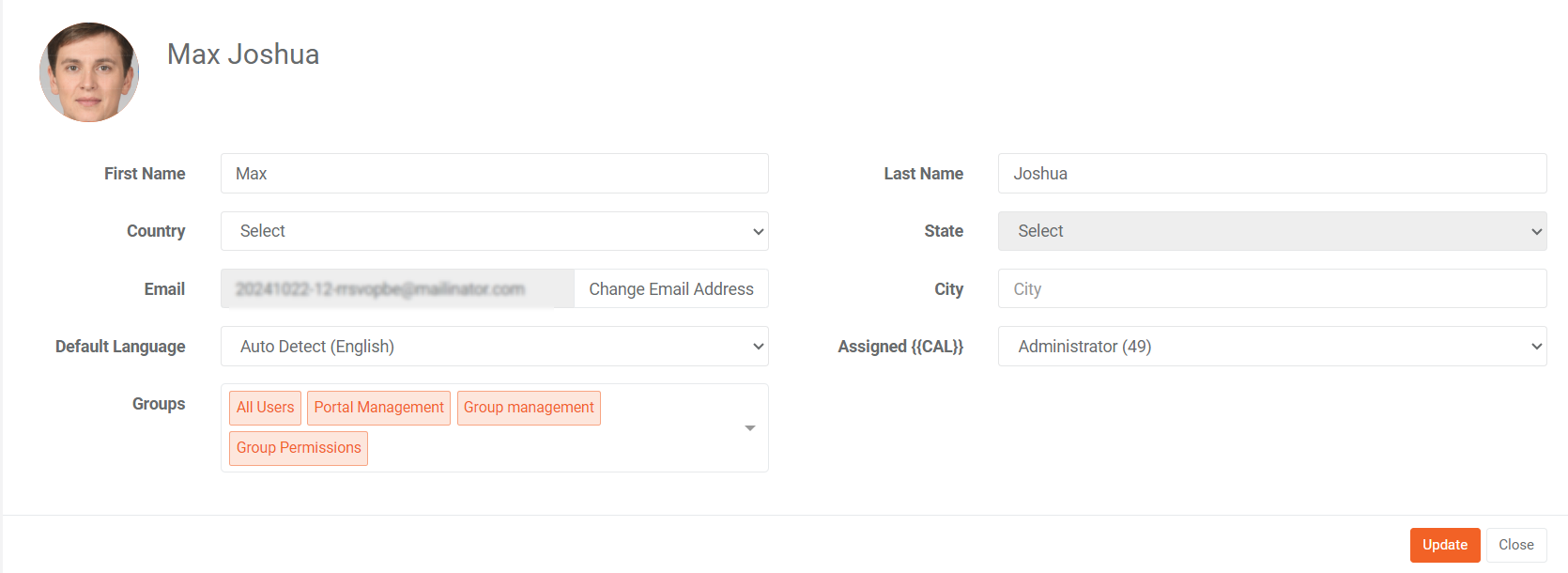Open the Assigned Administrator dropdown
Image resolution: width=1568 pixels, height=573 pixels.
coord(1271,347)
